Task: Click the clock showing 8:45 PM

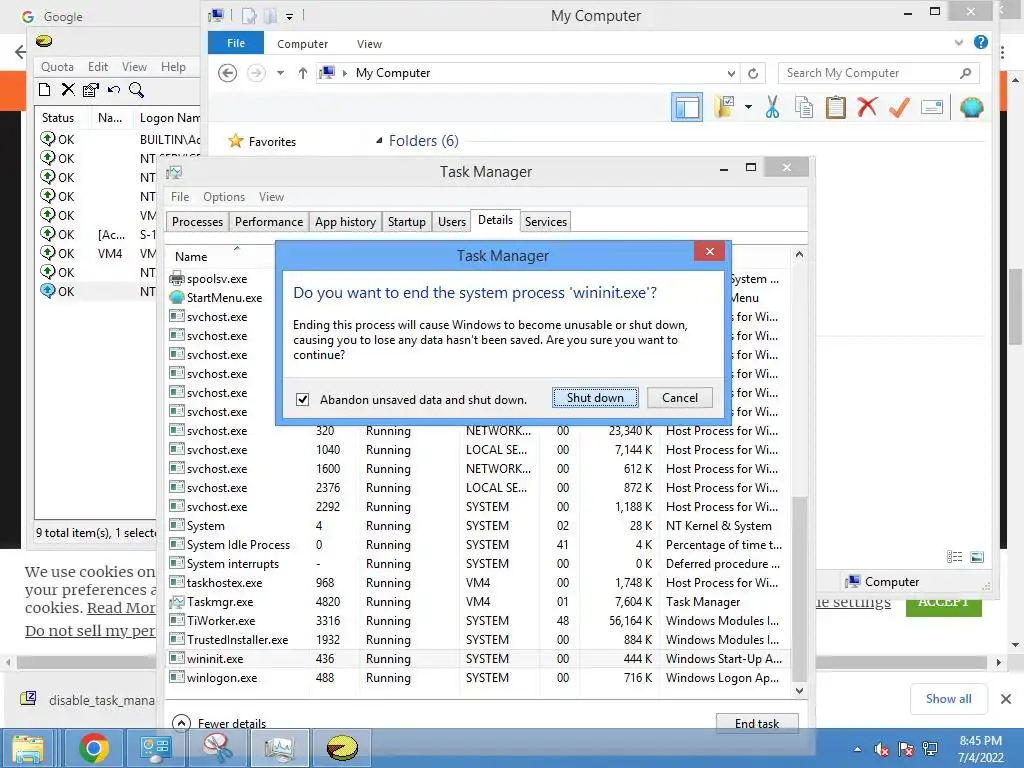Action: 980,741
